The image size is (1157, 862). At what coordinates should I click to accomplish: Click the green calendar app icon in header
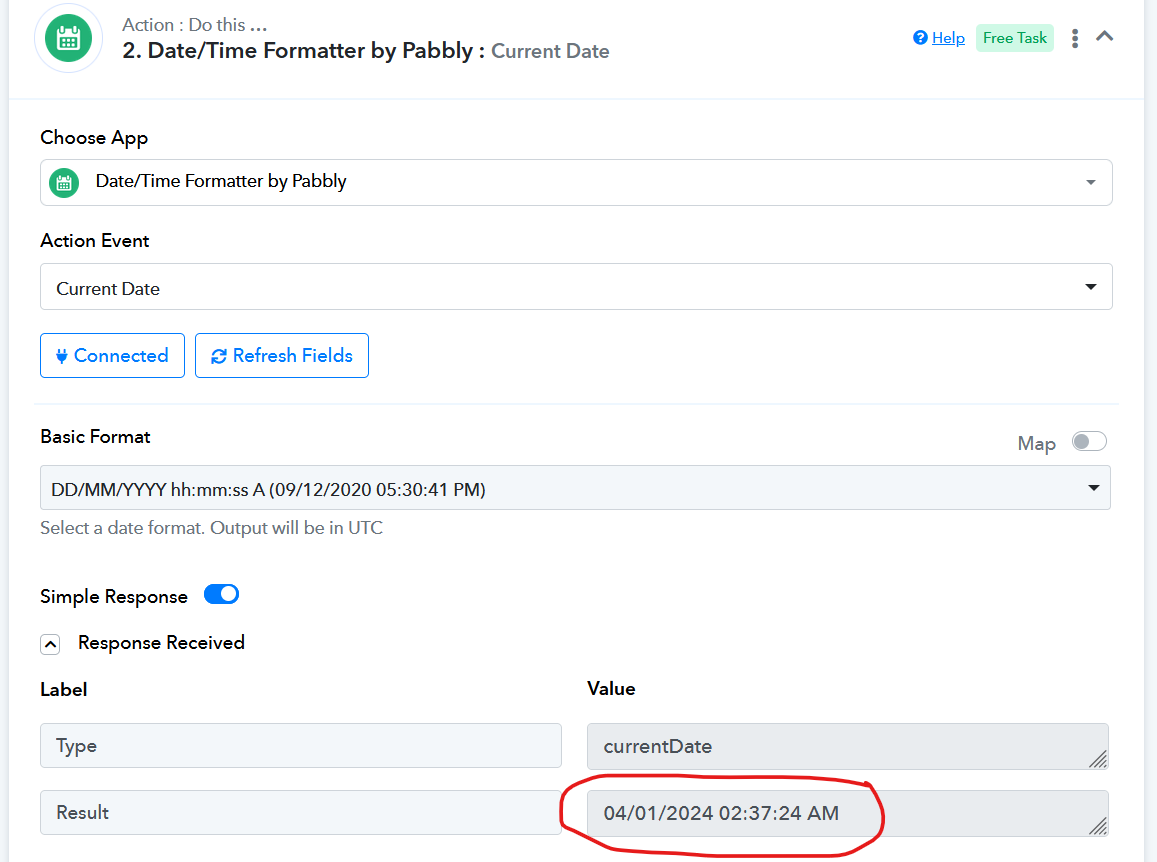(x=69, y=38)
